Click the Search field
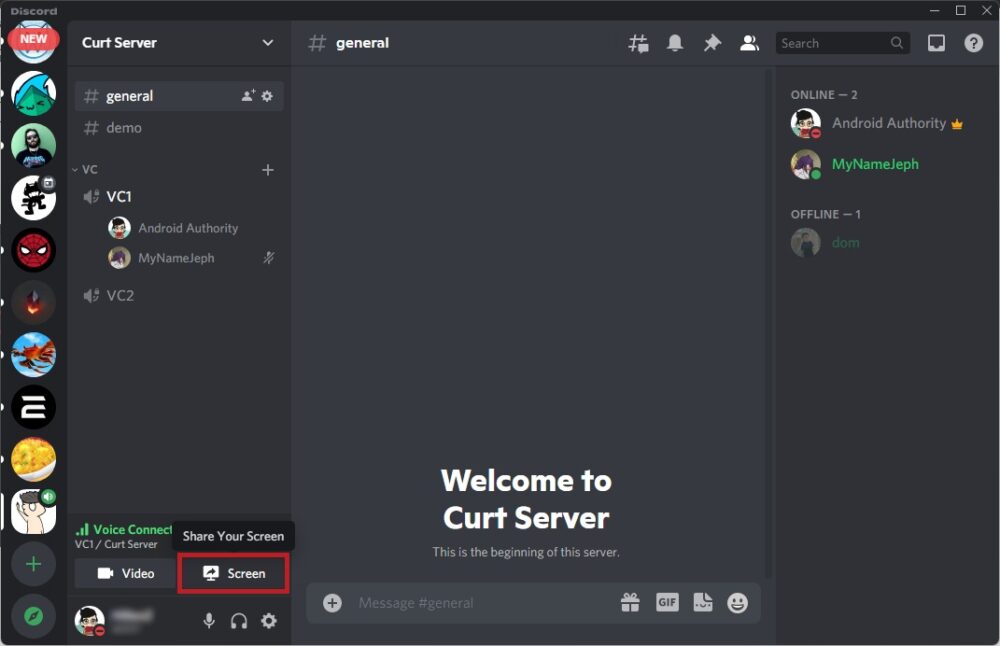Image resolution: width=1000 pixels, height=646 pixels. [x=842, y=43]
